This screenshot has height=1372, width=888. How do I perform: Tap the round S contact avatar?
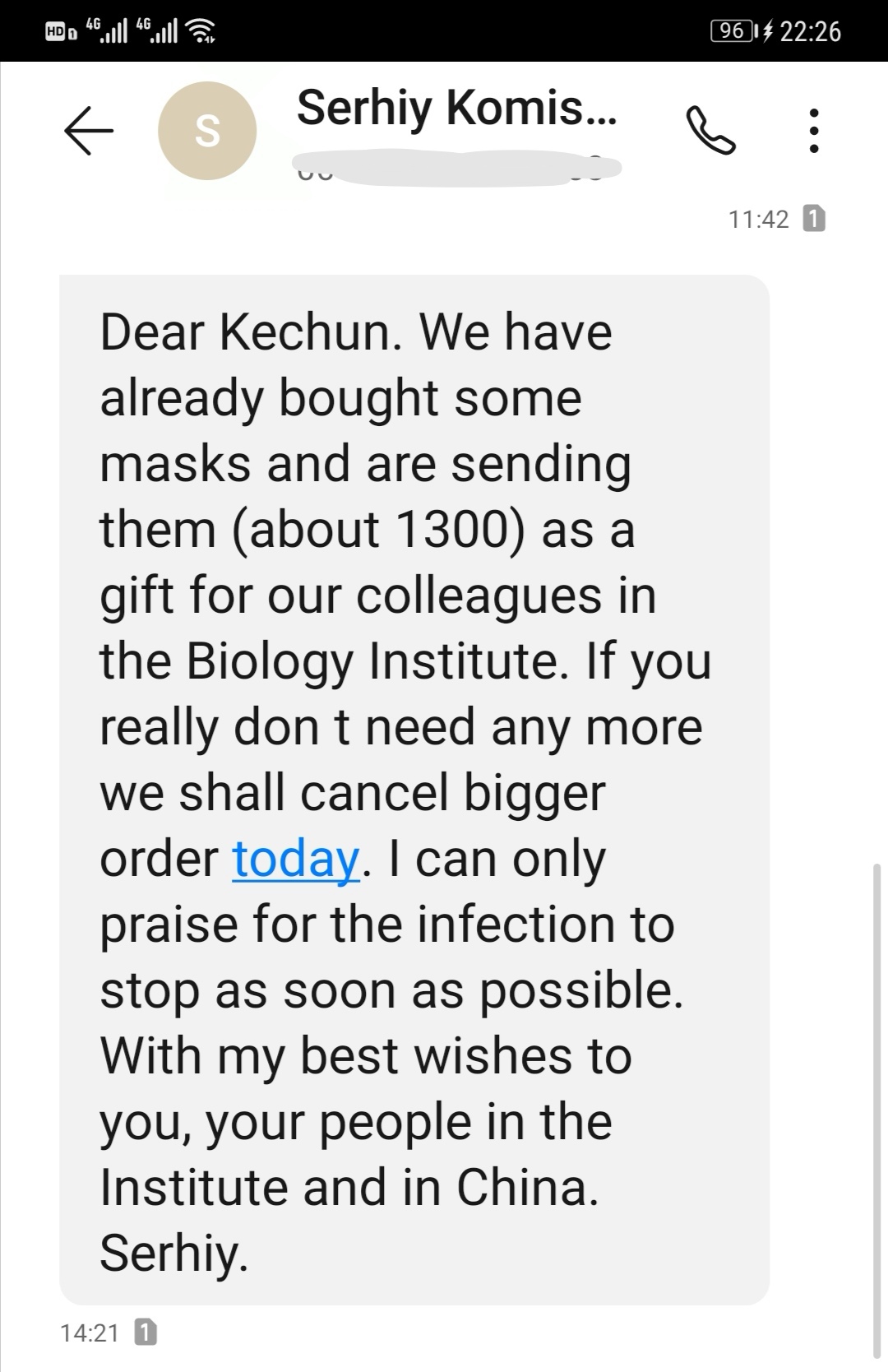coord(207,131)
